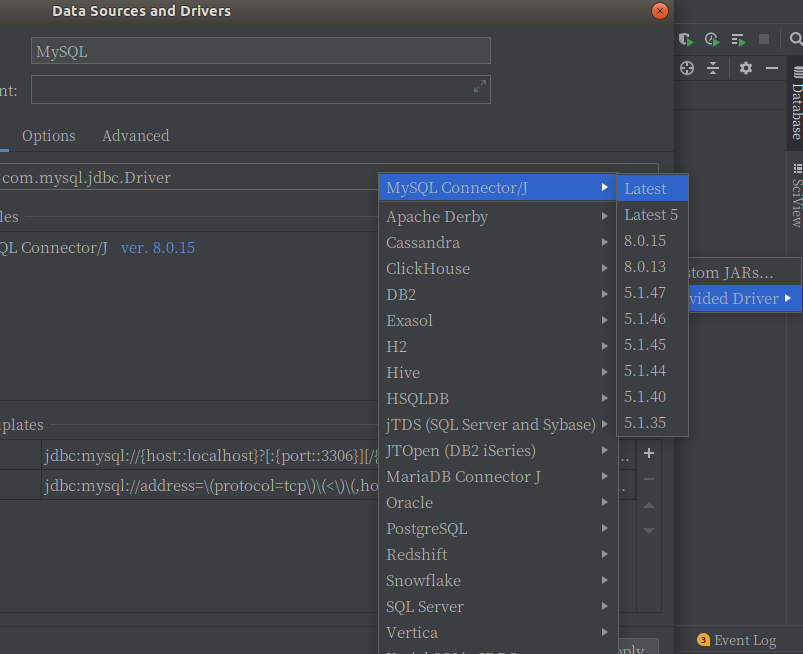803x654 pixels.
Task: Click the search magnifier icon
Action: [x=795, y=39]
